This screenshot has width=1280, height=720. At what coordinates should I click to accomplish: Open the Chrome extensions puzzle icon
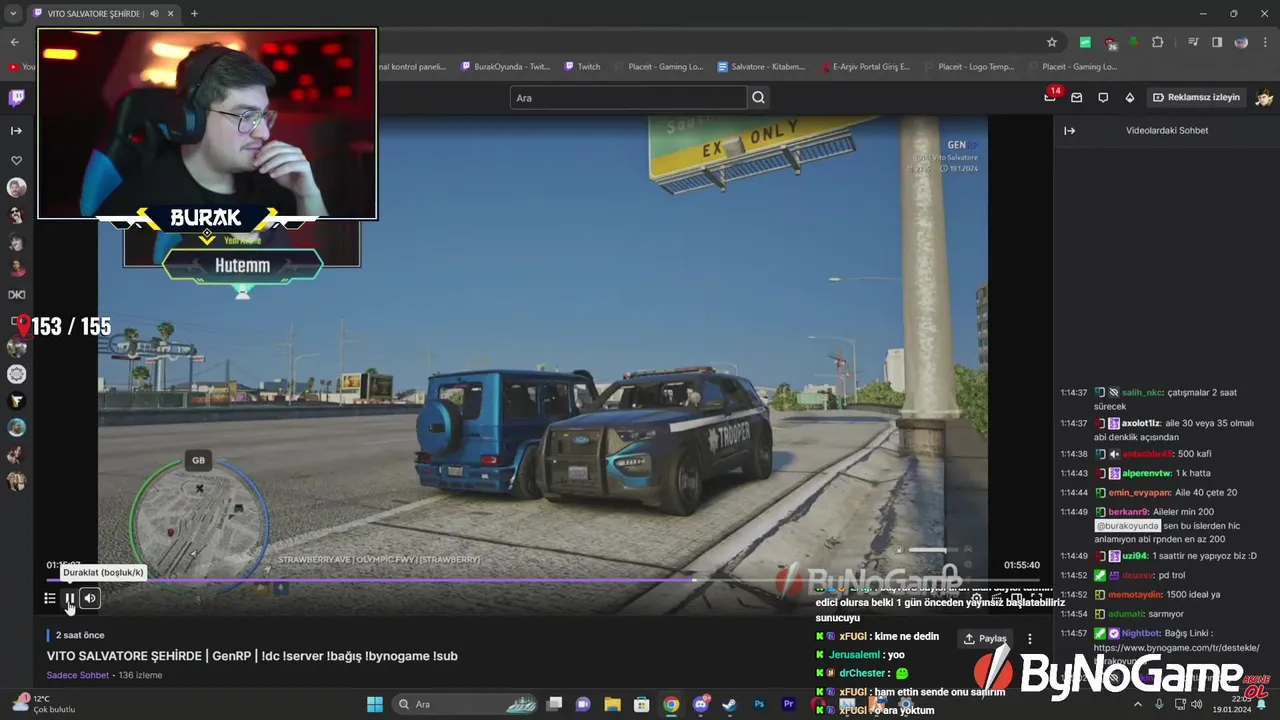(x=1158, y=42)
